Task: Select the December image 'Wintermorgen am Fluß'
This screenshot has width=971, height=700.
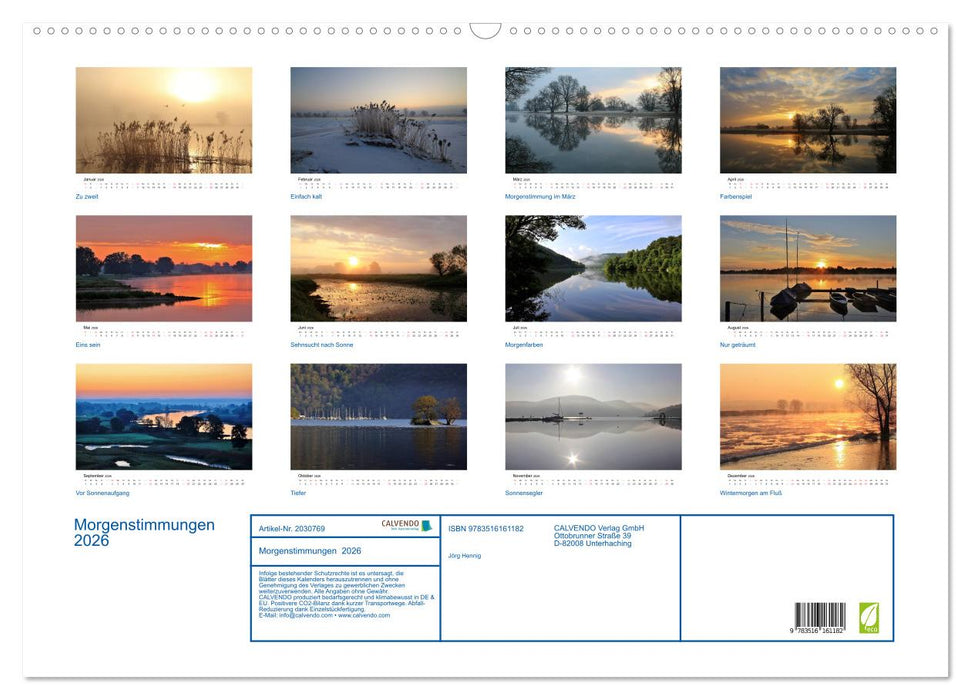Action: point(806,416)
